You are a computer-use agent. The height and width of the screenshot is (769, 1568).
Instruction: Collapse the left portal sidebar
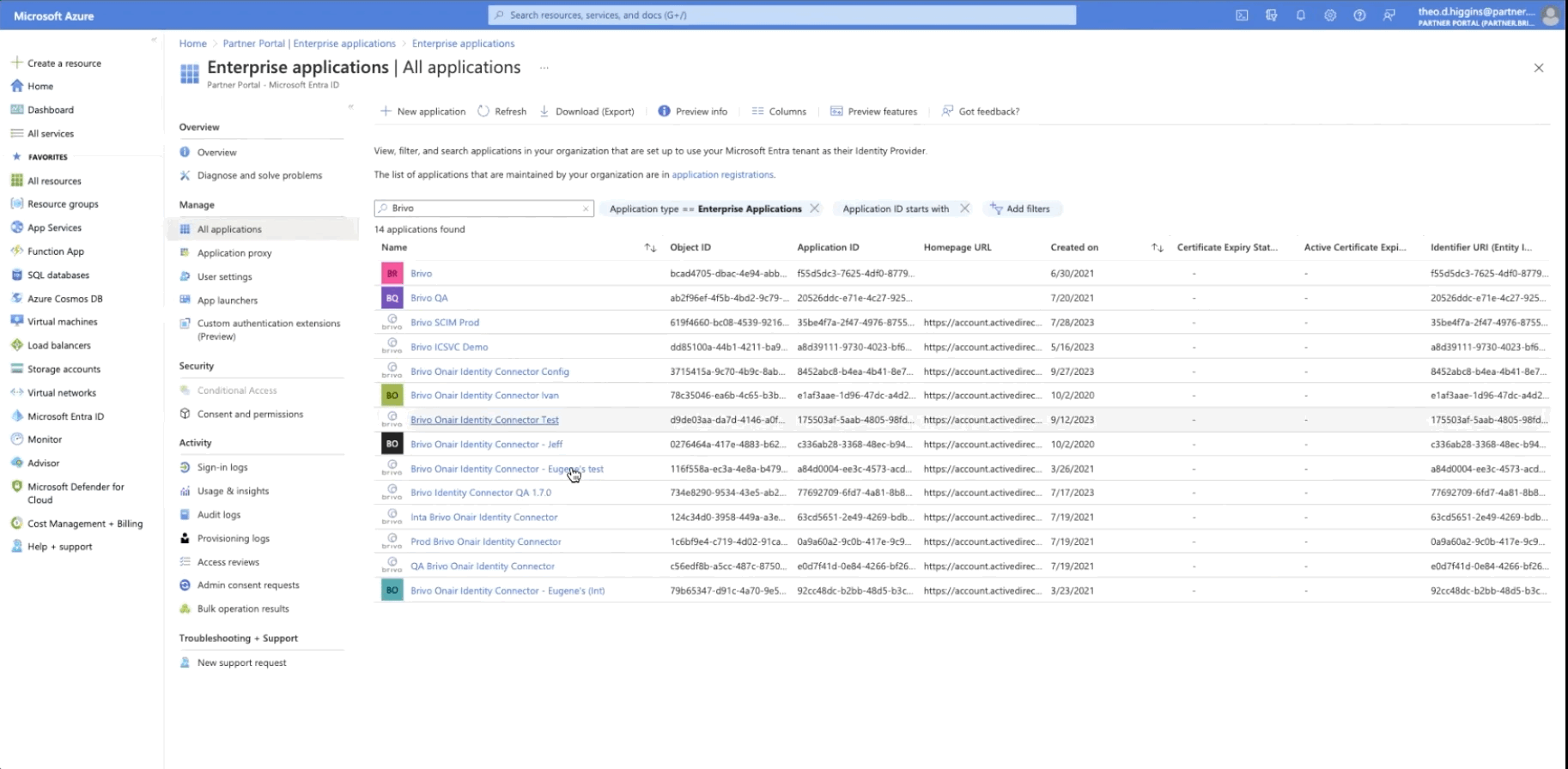tap(154, 39)
